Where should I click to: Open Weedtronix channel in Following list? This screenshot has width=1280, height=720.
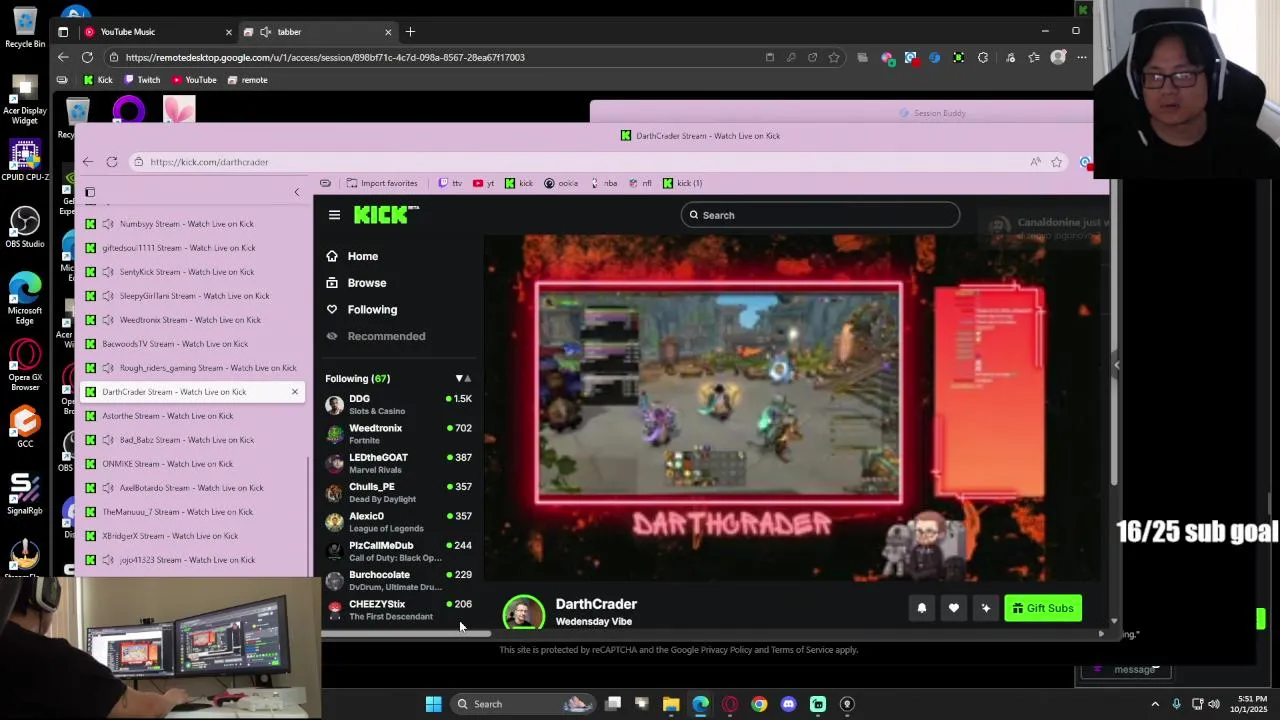tap(398, 434)
